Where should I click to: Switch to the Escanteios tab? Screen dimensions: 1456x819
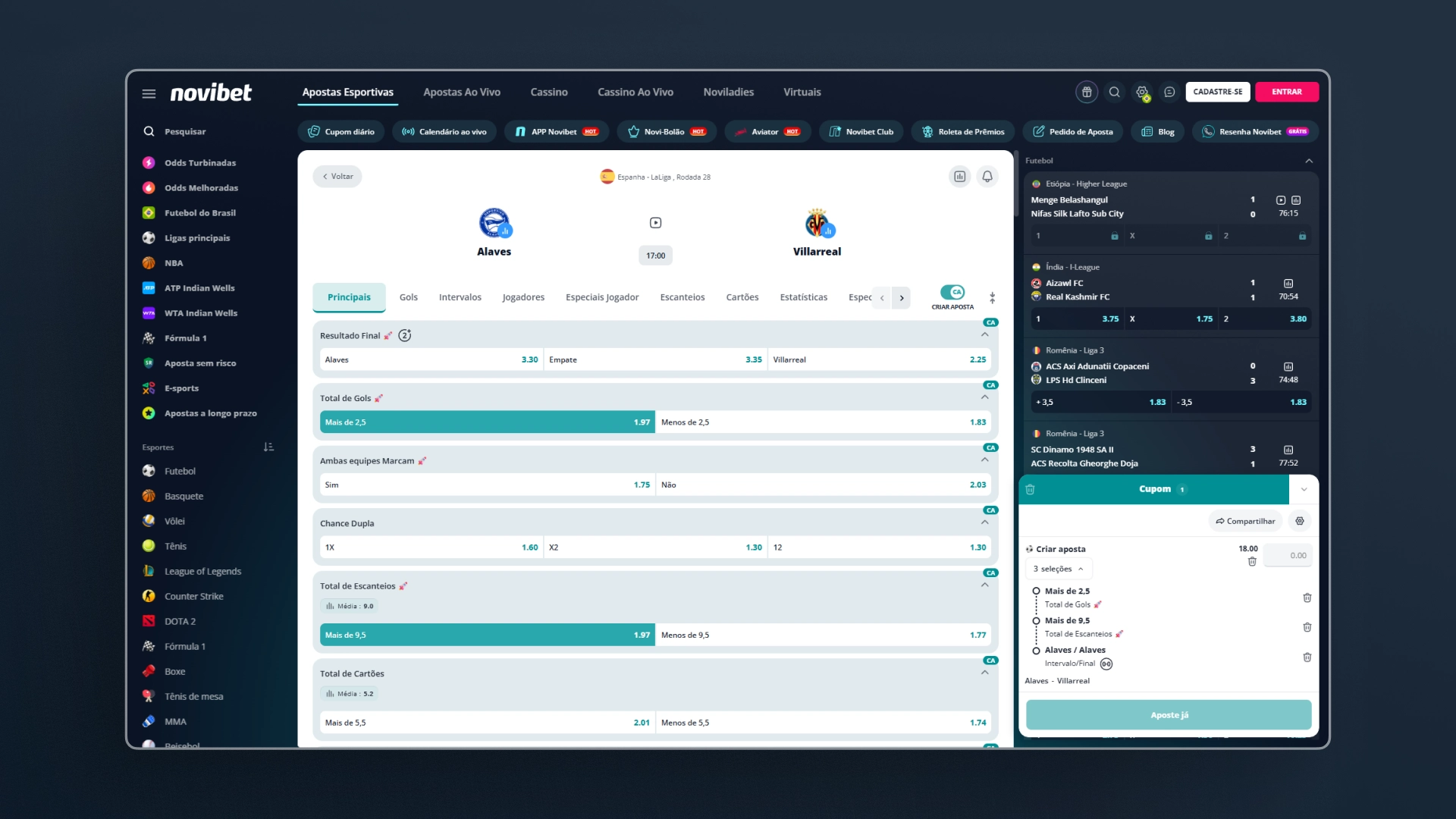682,297
